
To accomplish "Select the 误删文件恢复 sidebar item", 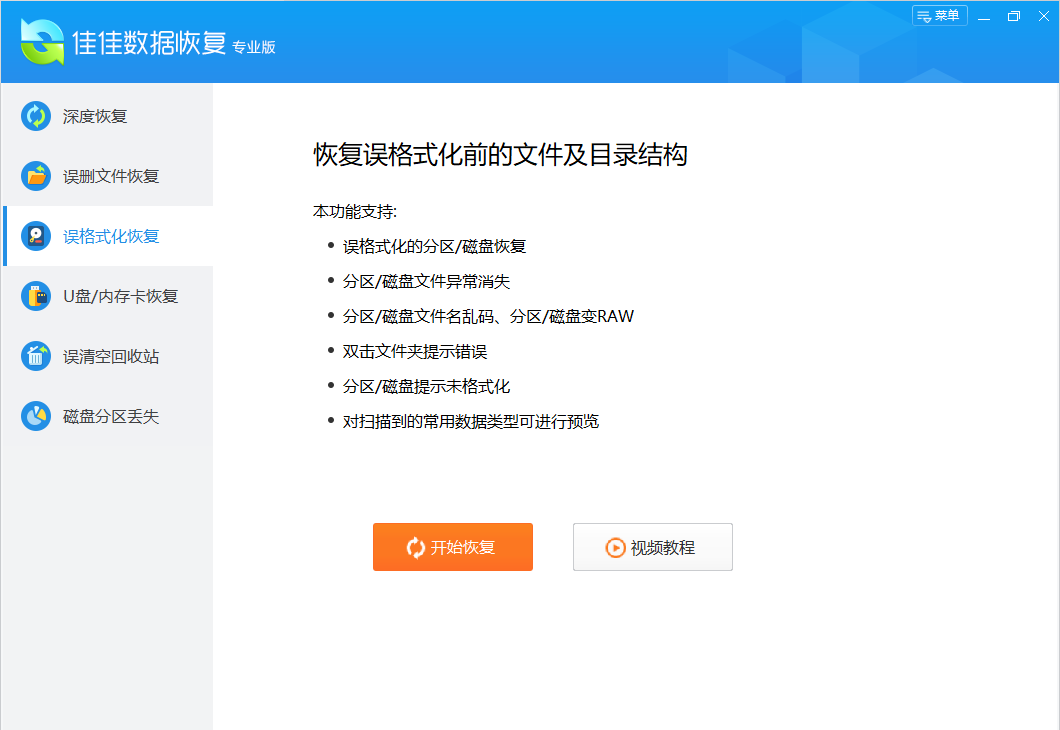I will [x=107, y=176].
